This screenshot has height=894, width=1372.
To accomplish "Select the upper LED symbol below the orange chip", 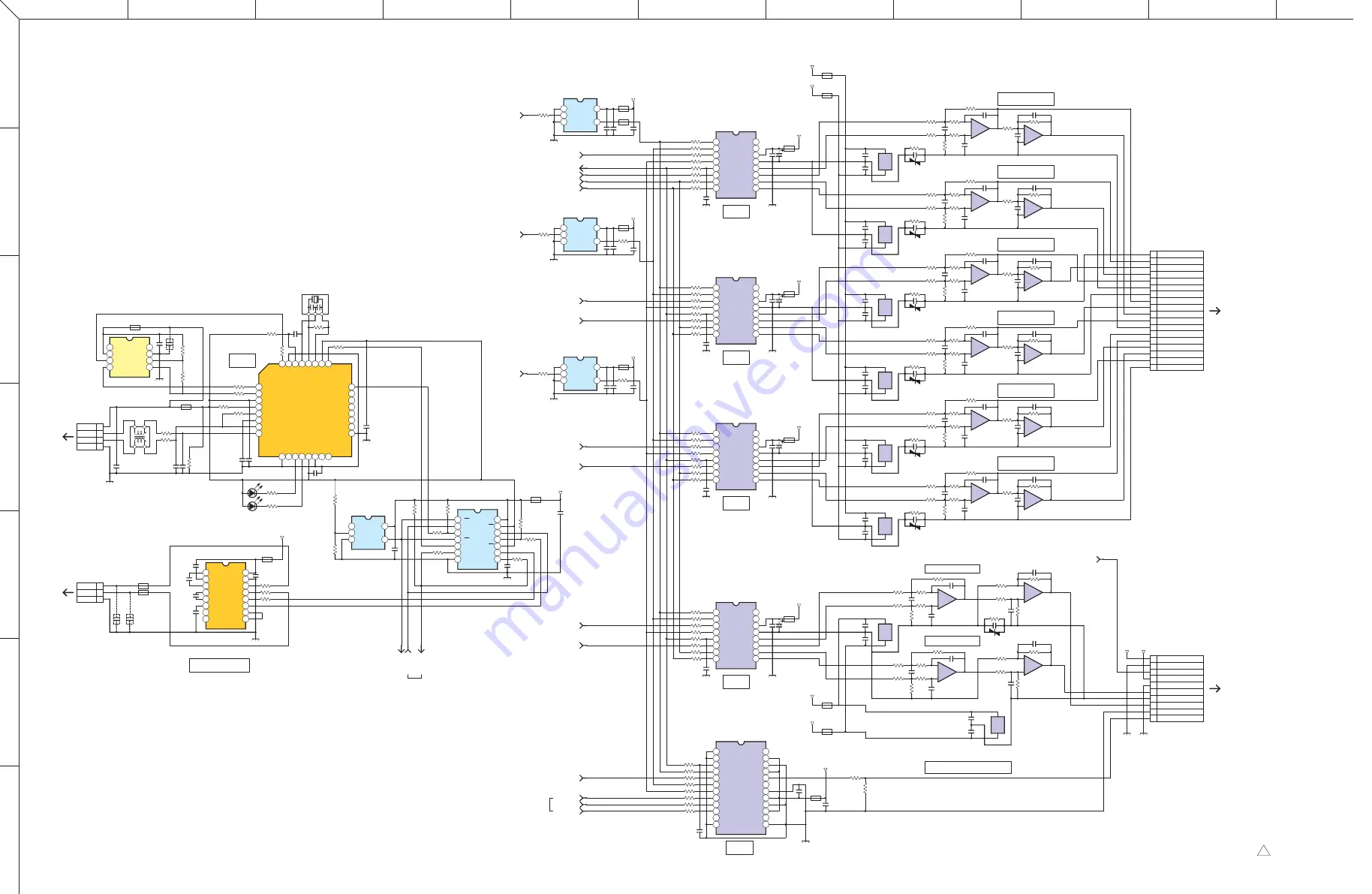I will tap(252, 493).
